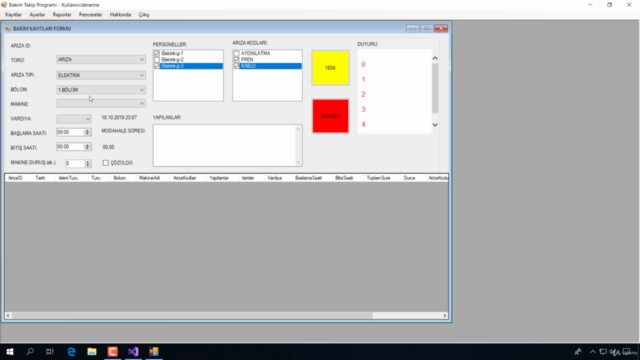Switch to orange recorder app in taskbar

pos(113,351)
